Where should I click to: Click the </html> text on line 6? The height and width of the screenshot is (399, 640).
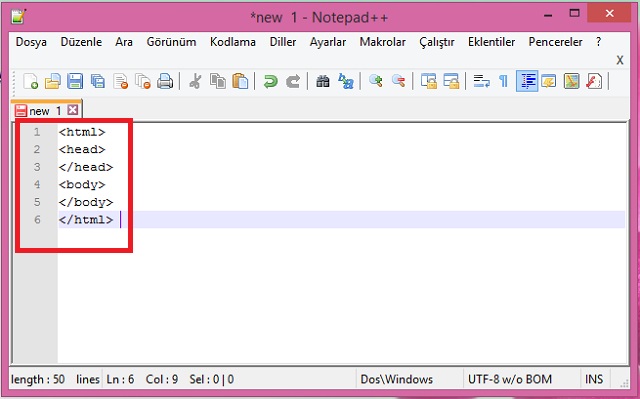click(86, 220)
